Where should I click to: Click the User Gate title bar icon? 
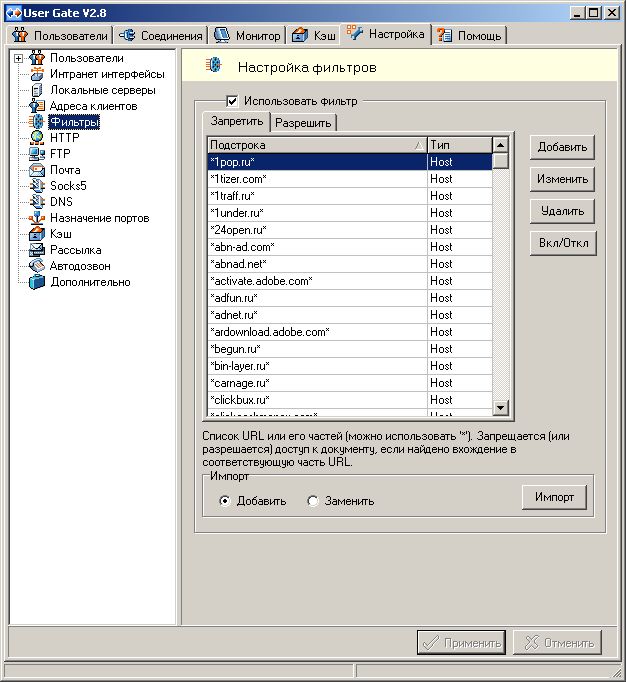point(13,13)
